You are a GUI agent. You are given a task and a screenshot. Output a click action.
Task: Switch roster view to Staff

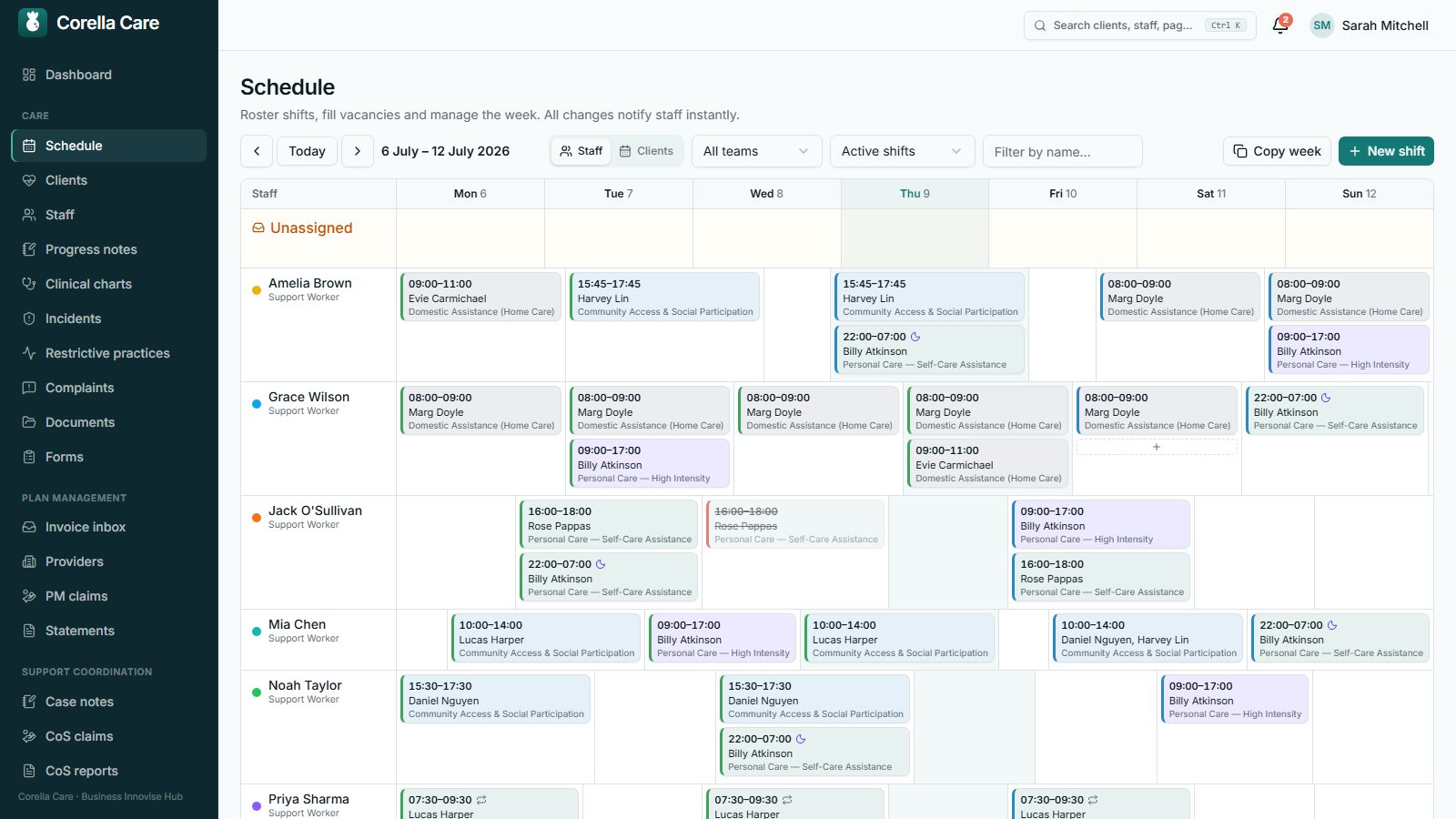tap(581, 151)
